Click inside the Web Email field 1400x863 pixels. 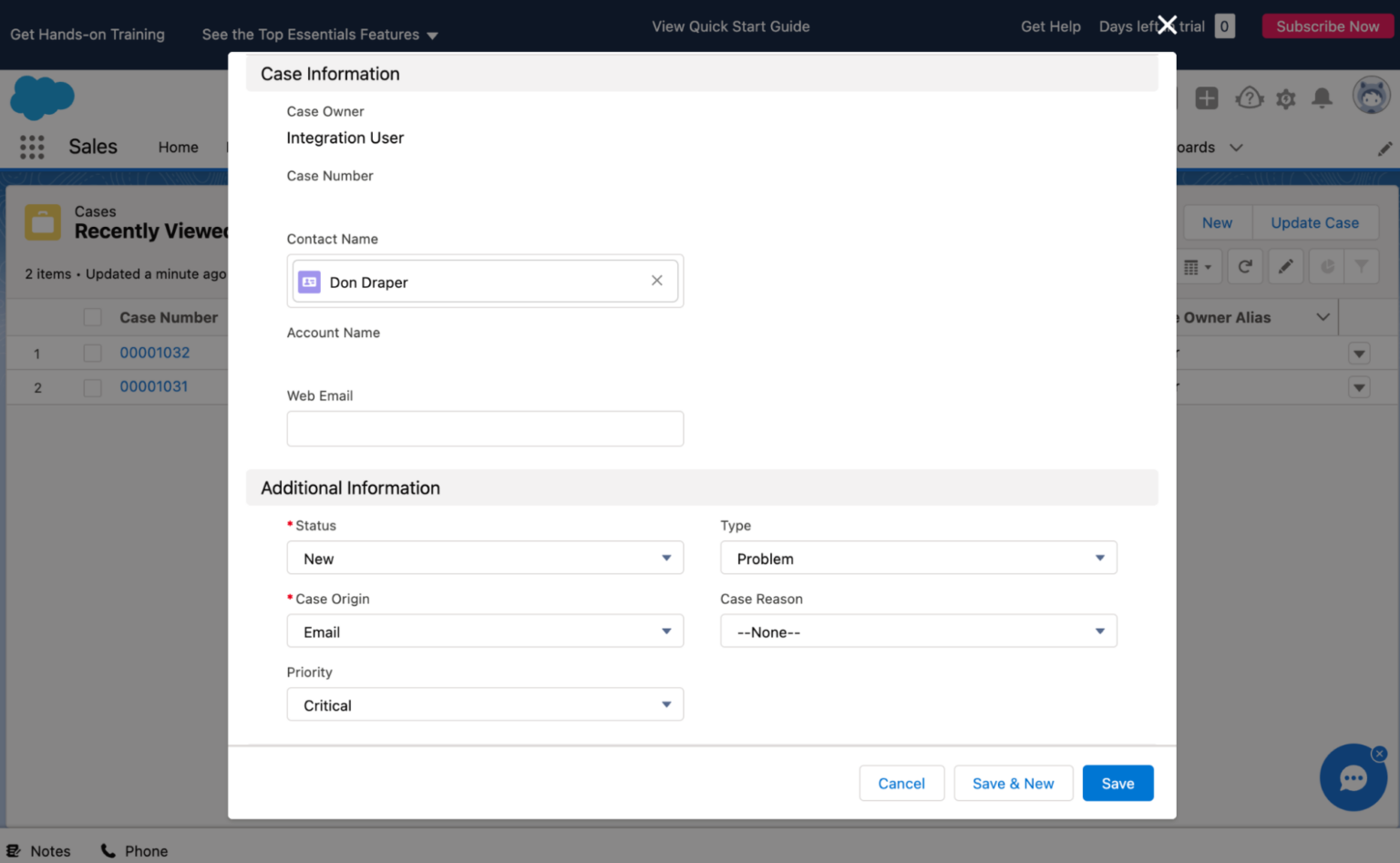(484, 428)
